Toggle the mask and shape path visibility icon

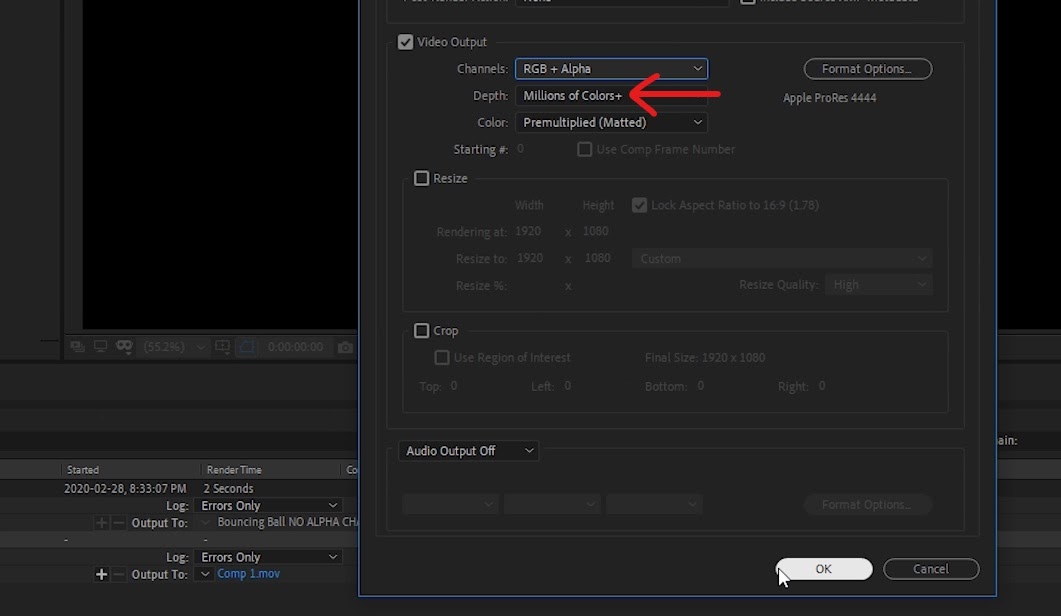tap(247, 347)
